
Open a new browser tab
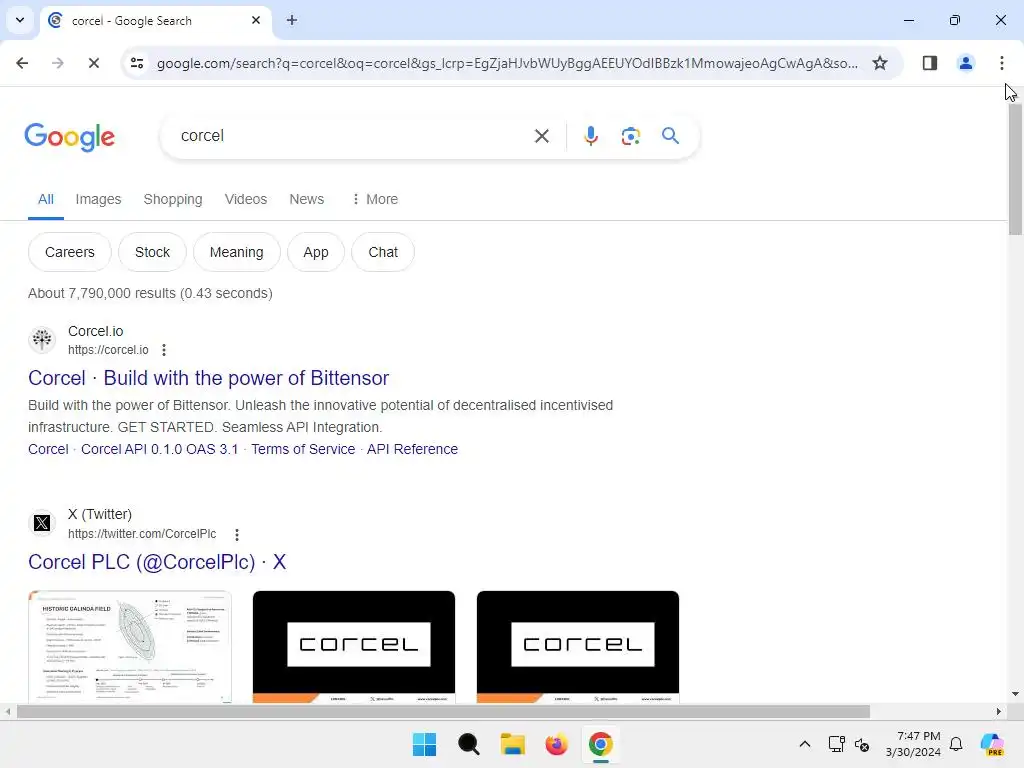292,20
